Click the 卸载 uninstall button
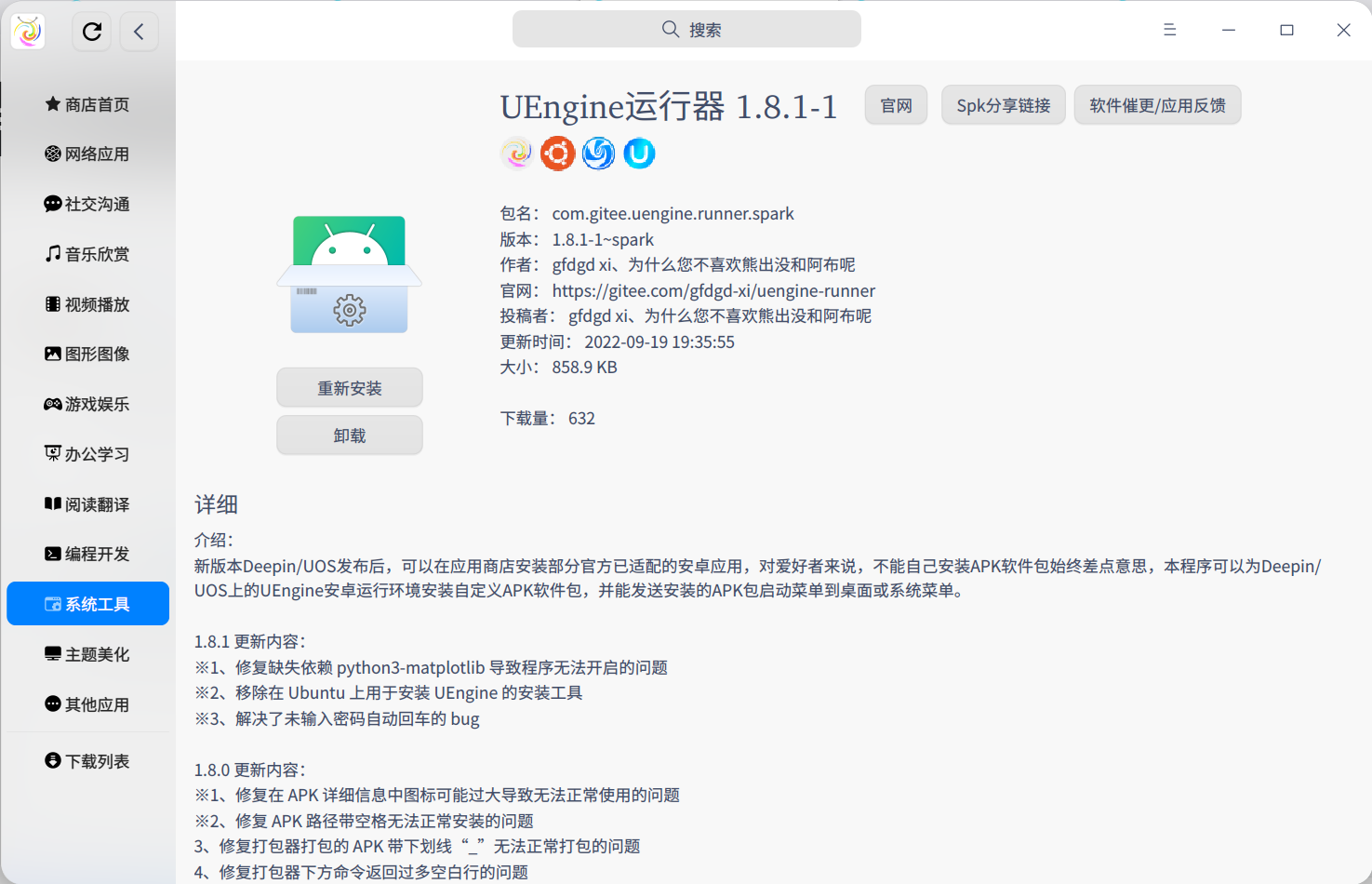 click(x=349, y=435)
